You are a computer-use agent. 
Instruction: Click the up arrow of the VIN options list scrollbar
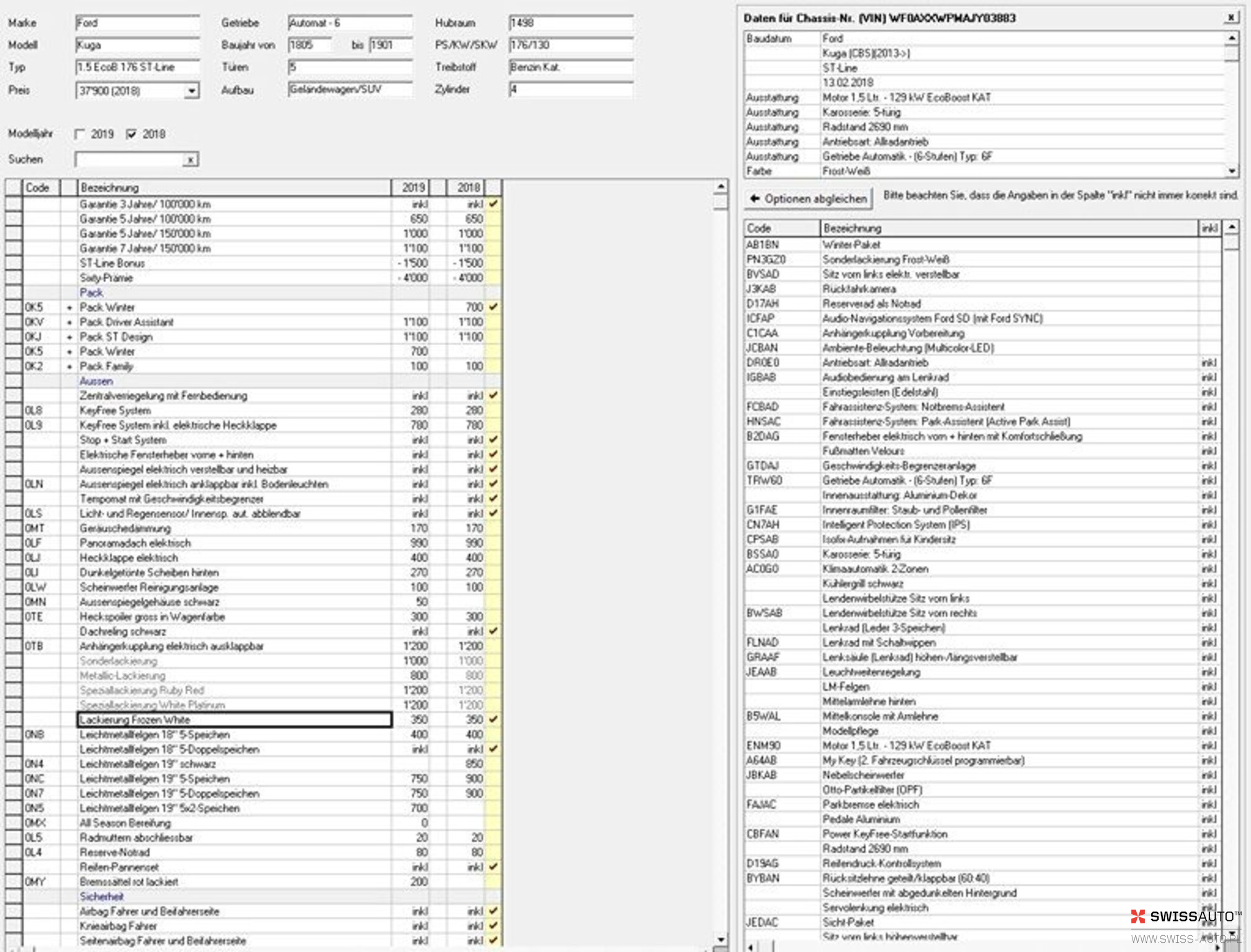(x=1232, y=227)
